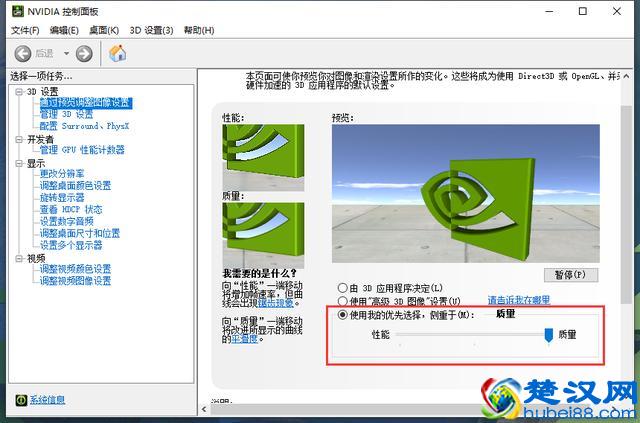Screen dimensions: 640x423
Task: Open 调整视频颜色设置 task
Action: click(x=75, y=269)
